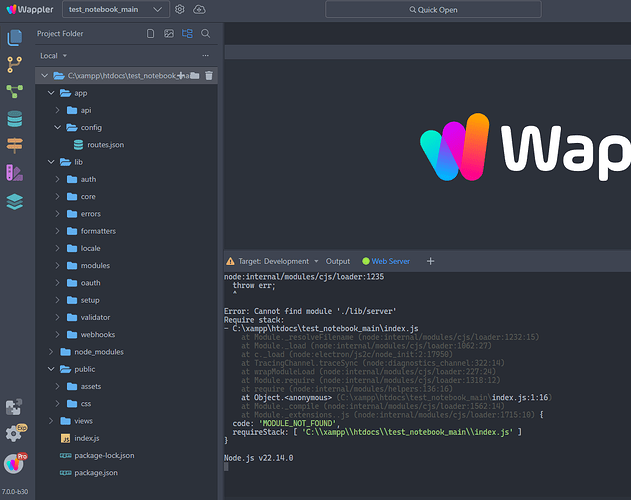The image size is (631, 500).
Task: Open the Database manager sidebar icon
Action: coord(14,119)
